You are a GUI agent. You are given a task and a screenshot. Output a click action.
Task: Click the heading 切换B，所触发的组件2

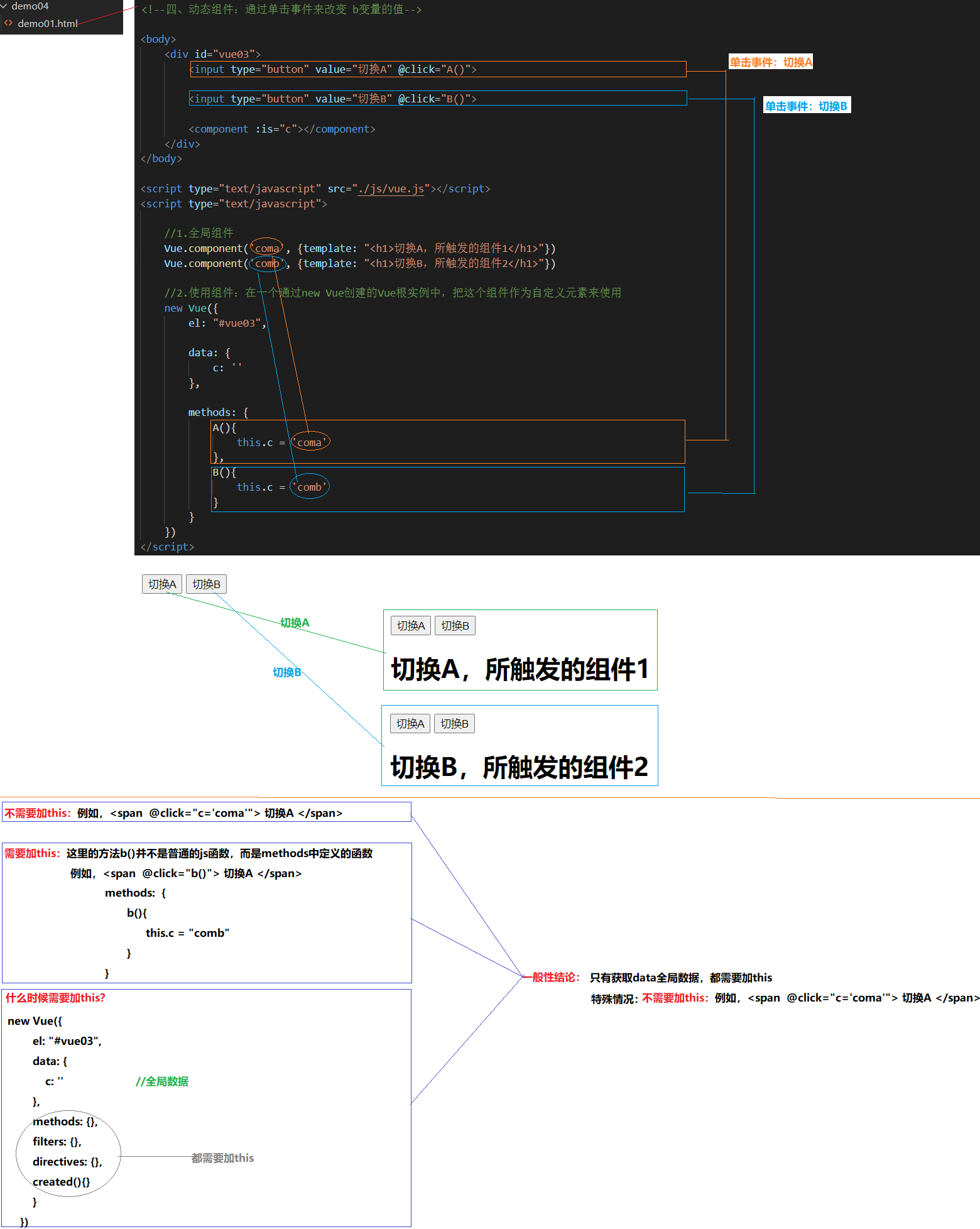(x=519, y=767)
